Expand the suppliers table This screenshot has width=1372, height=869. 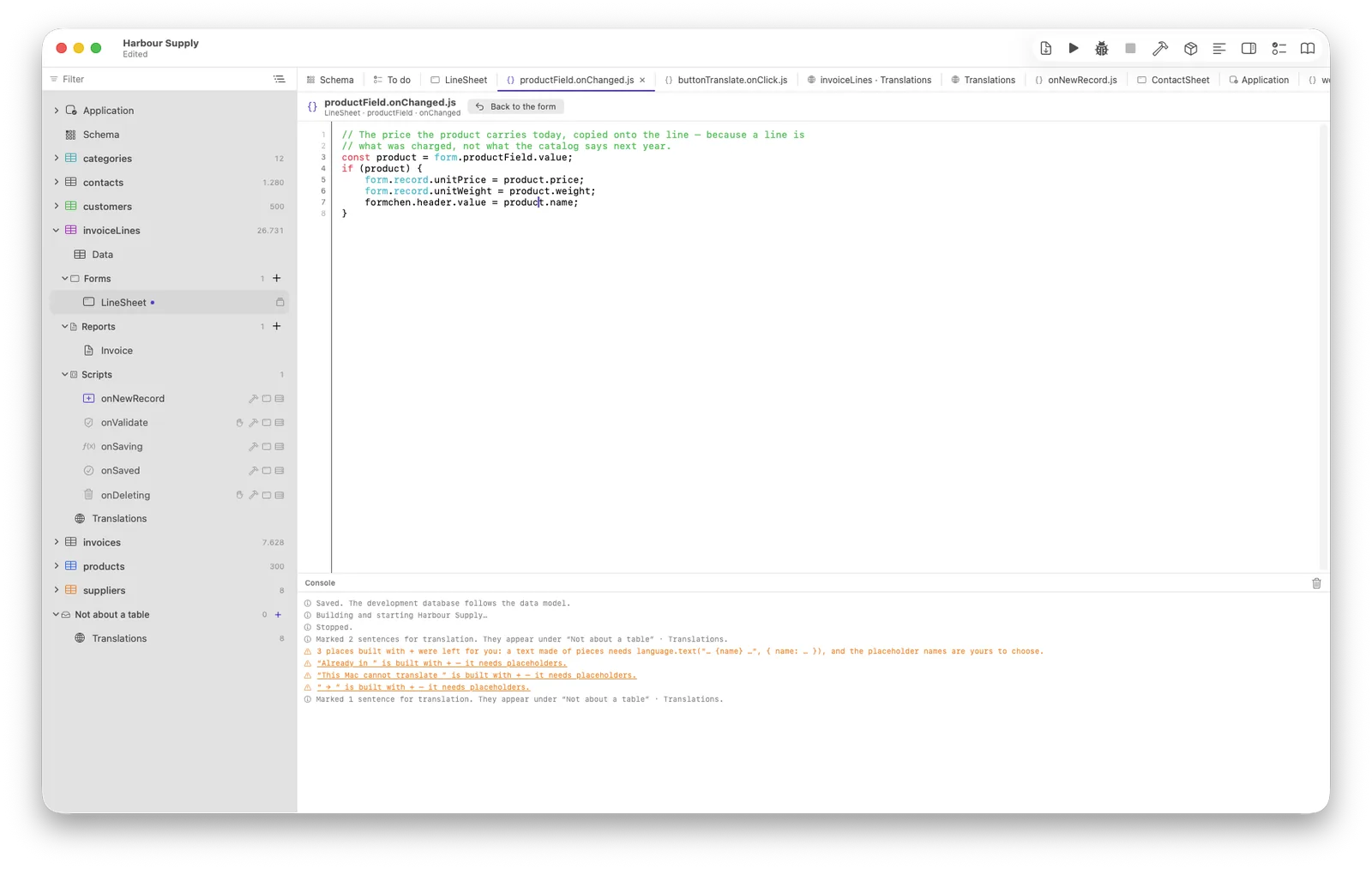click(x=57, y=590)
